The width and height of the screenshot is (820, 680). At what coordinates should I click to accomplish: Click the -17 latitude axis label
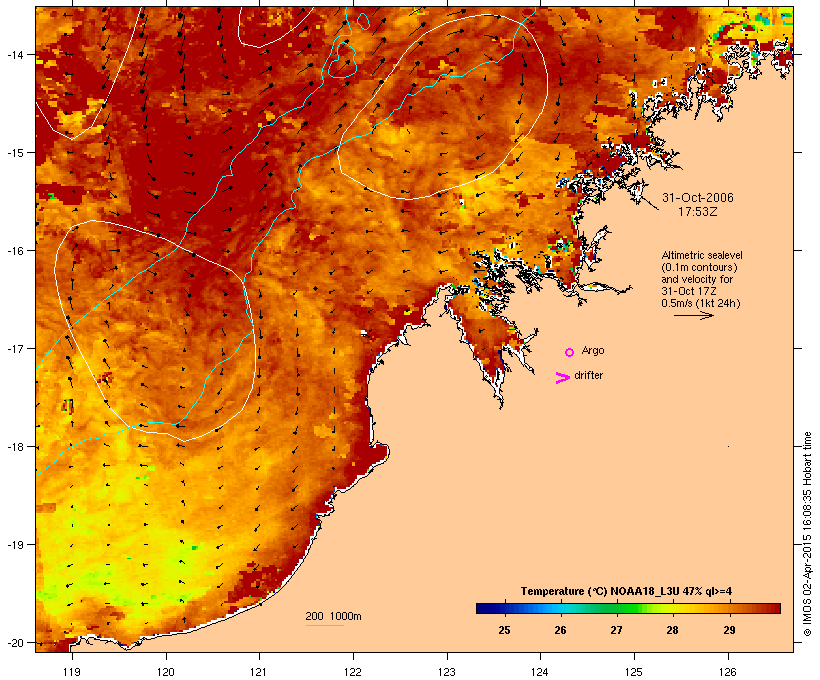point(15,349)
